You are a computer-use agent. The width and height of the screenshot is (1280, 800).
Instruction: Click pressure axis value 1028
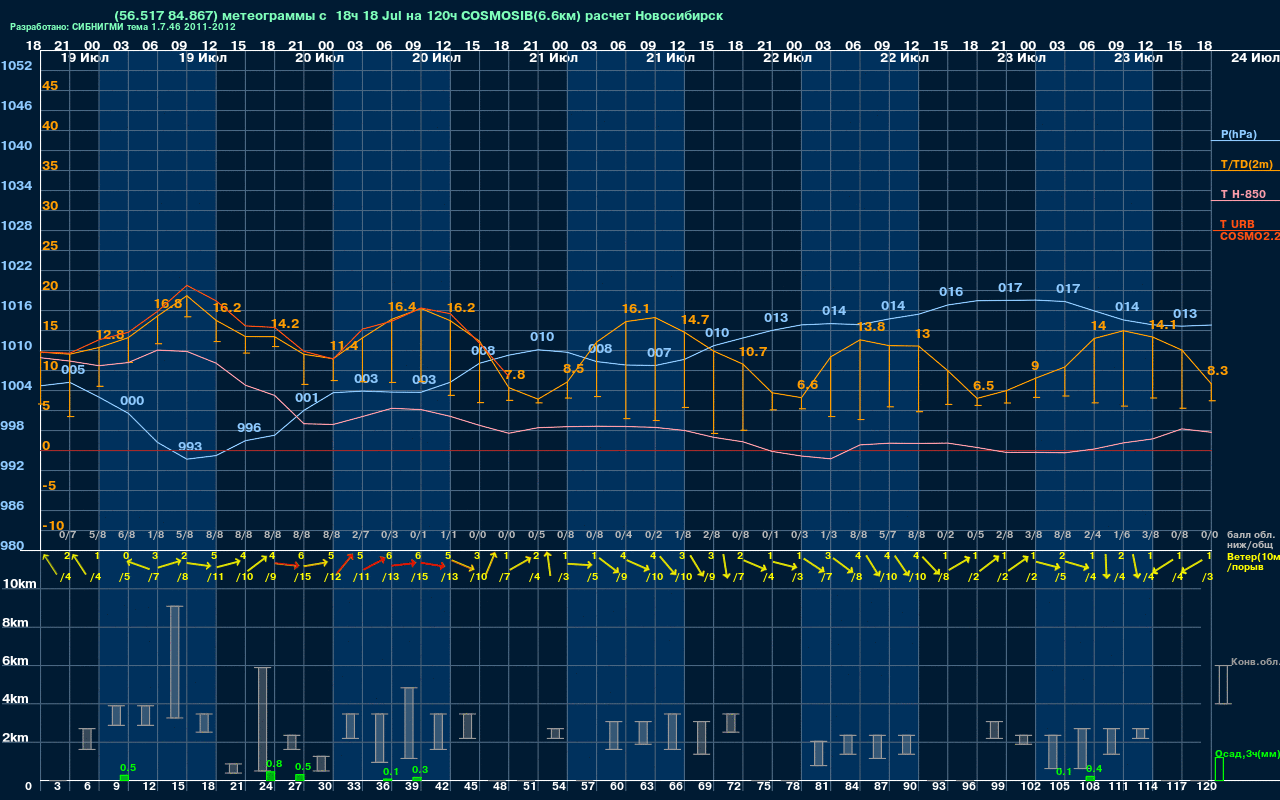(16, 226)
